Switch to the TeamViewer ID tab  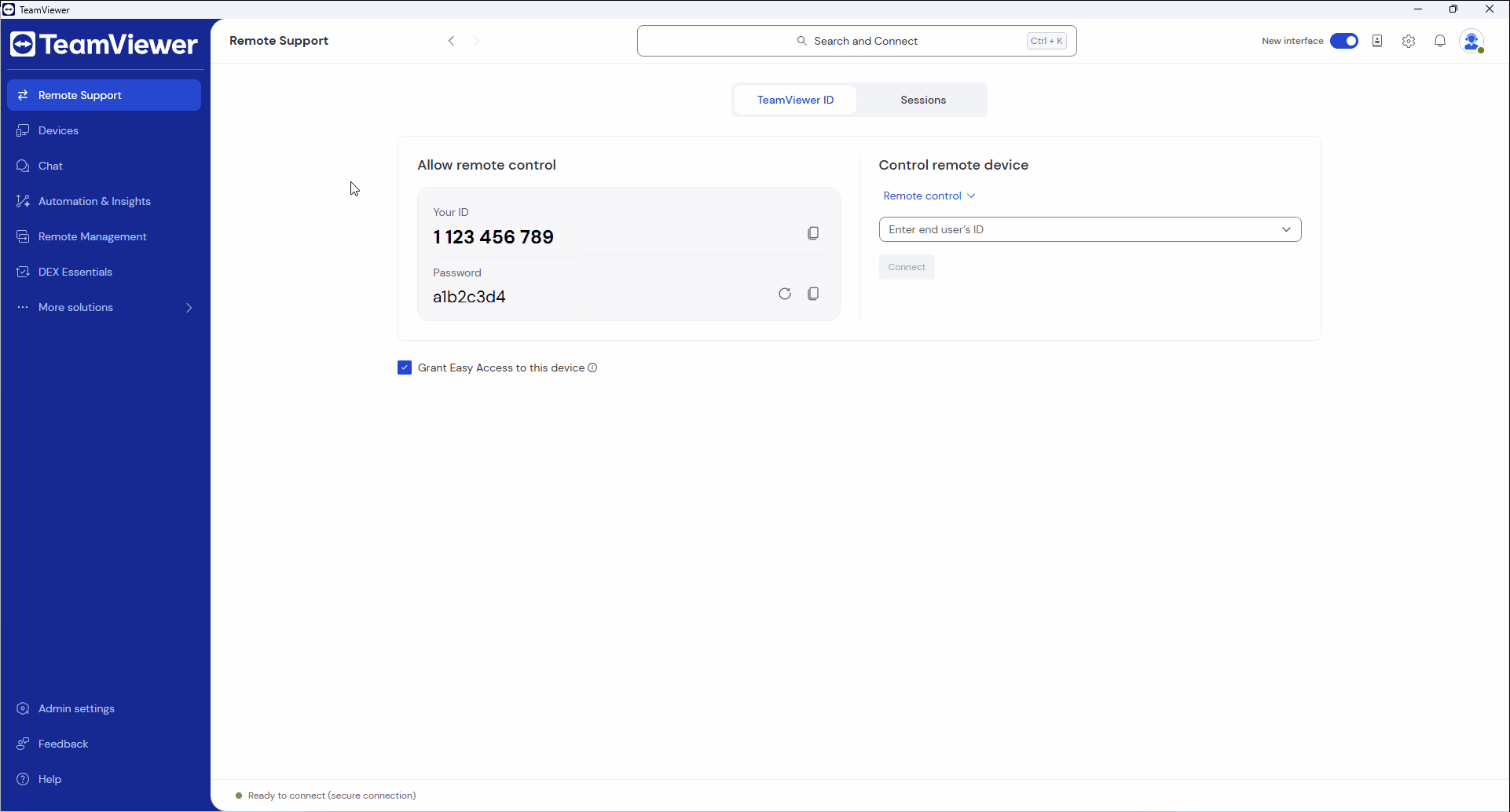click(794, 100)
